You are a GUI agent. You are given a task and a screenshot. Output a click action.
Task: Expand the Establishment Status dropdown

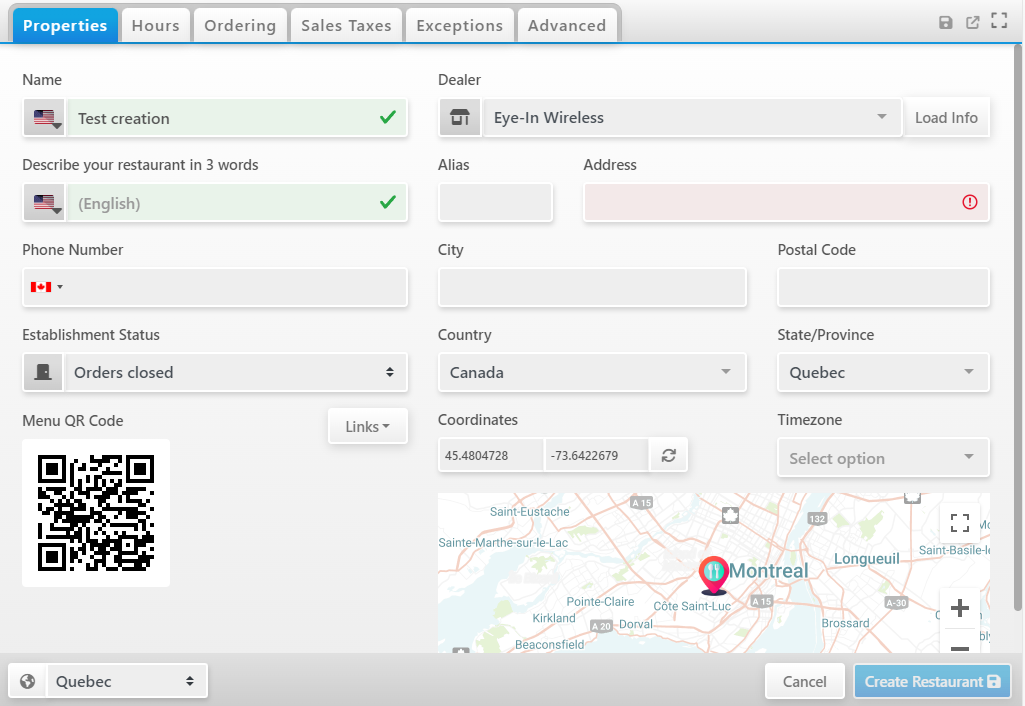pos(236,373)
